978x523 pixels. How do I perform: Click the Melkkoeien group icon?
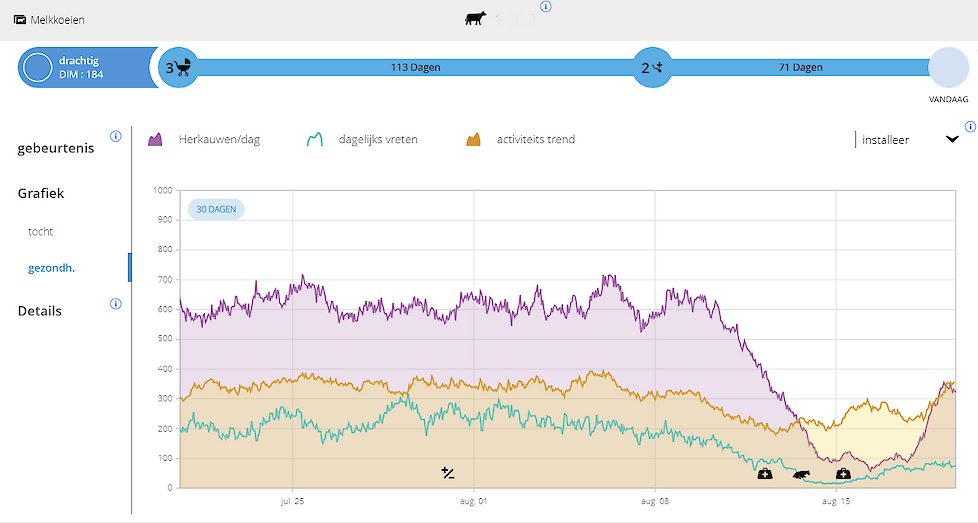(x=20, y=20)
